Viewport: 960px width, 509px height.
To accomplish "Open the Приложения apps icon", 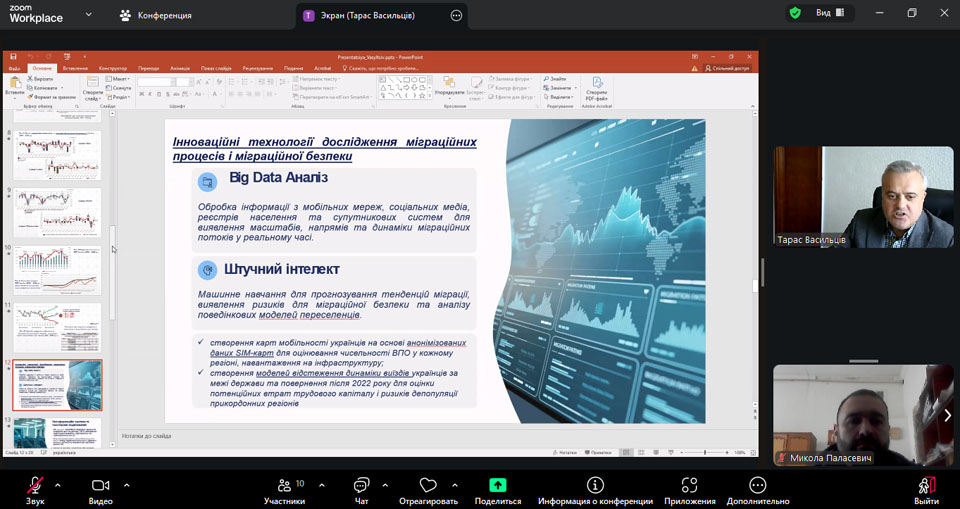I will coord(689,486).
